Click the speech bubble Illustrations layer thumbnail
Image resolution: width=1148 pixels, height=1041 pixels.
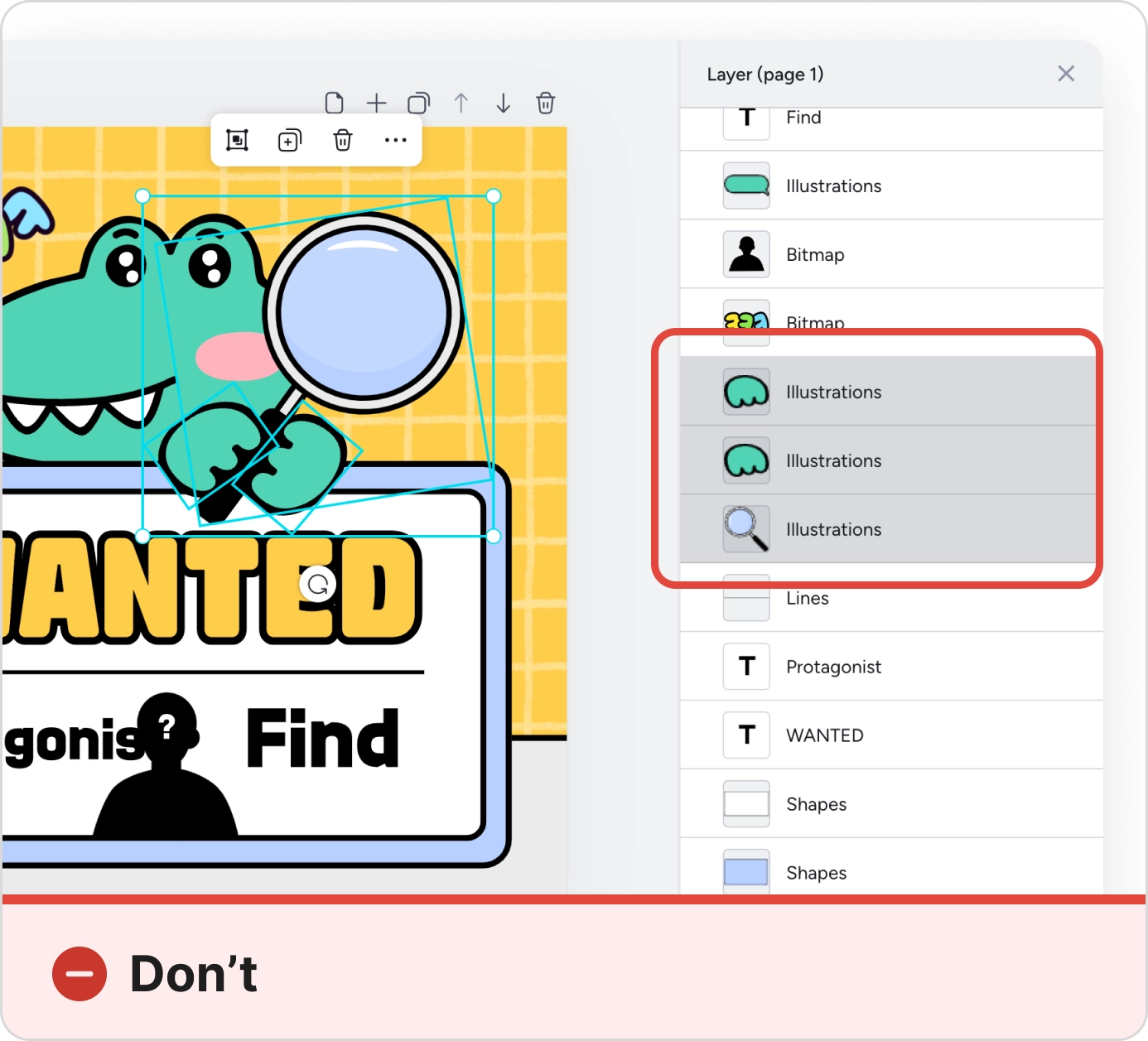[745, 186]
